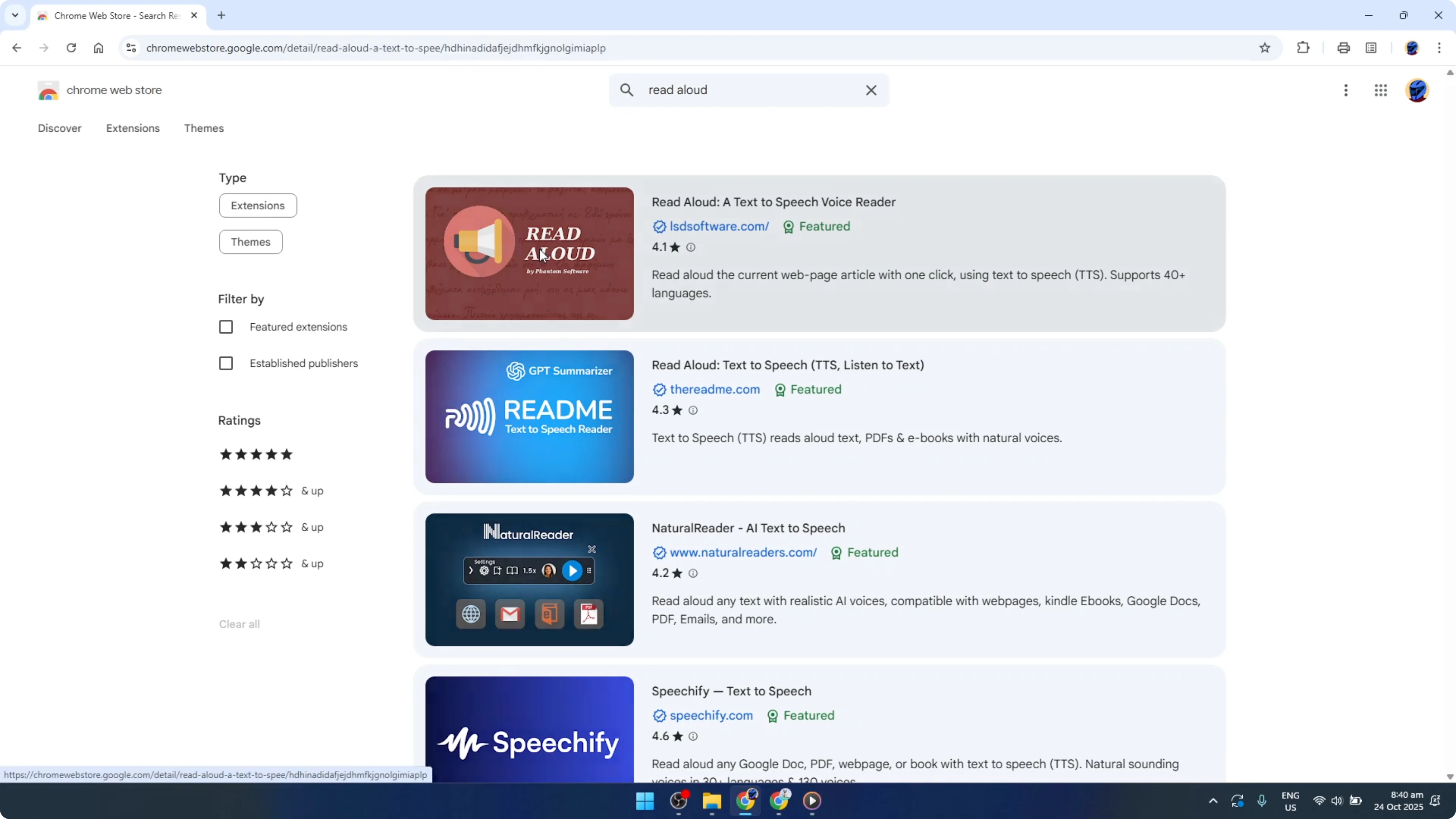Screen dimensions: 1456x819
Task: Click into the Web Store search field
Action: click(x=749, y=90)
